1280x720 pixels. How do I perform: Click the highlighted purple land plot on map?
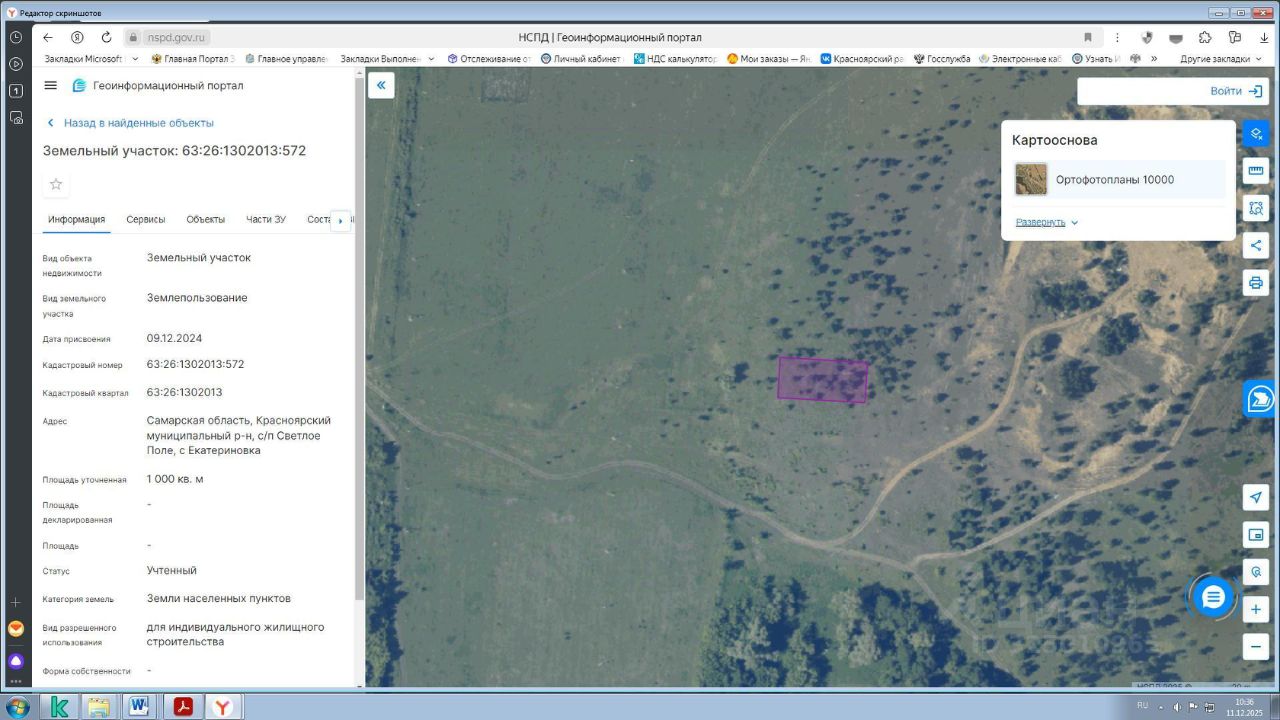823,380
